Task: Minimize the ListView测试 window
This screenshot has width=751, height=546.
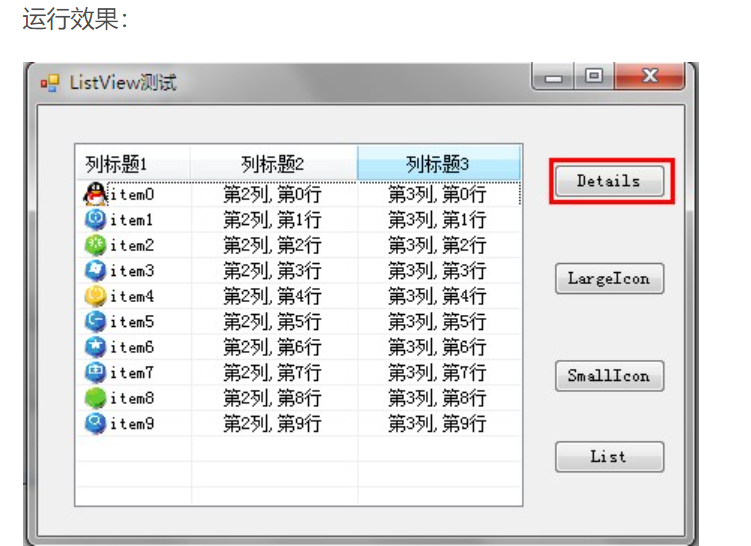Action: [x=553, y=76]
